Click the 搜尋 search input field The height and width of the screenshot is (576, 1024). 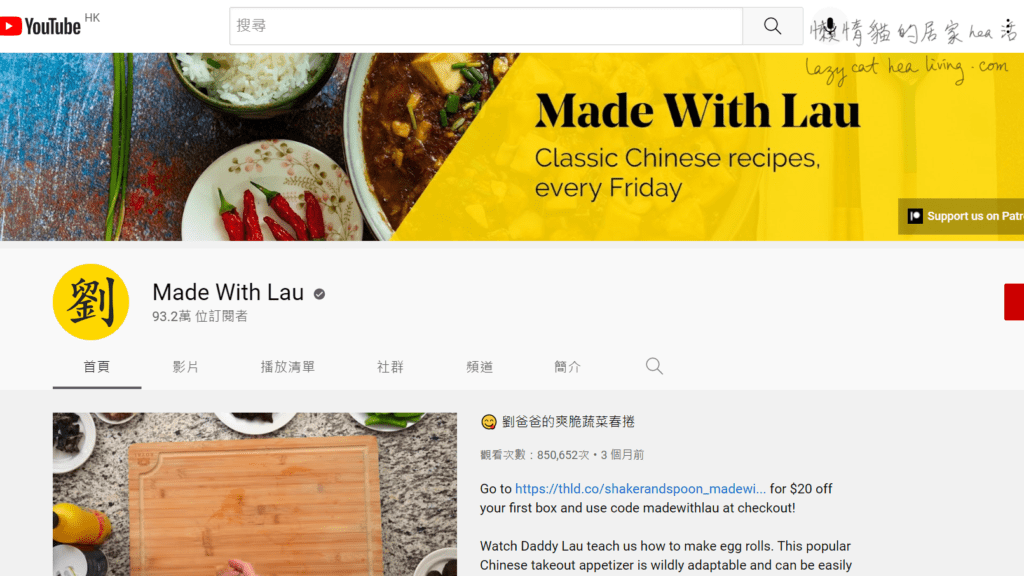486,26
